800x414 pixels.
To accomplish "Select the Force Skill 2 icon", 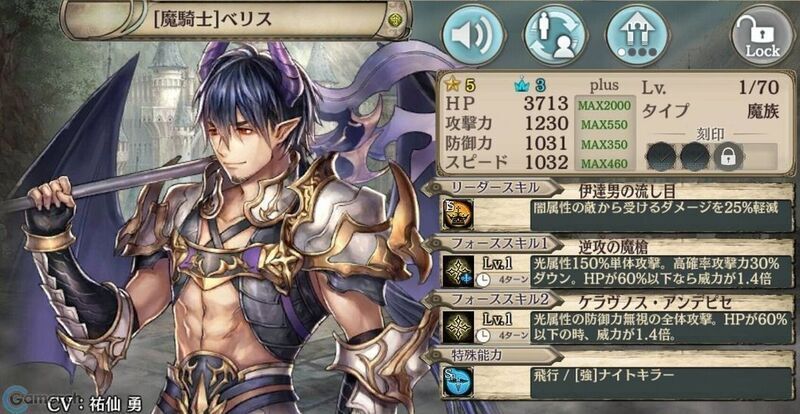I will coord(458,327).
